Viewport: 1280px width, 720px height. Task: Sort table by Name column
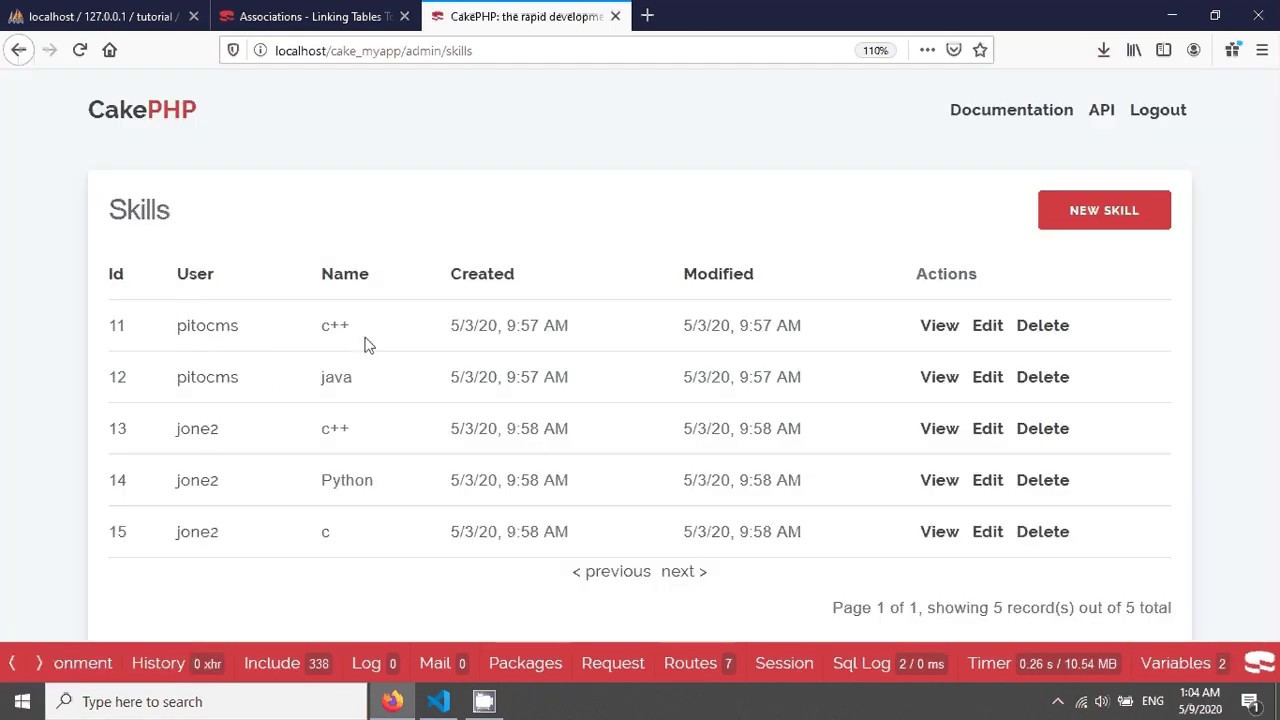(345, 274)
